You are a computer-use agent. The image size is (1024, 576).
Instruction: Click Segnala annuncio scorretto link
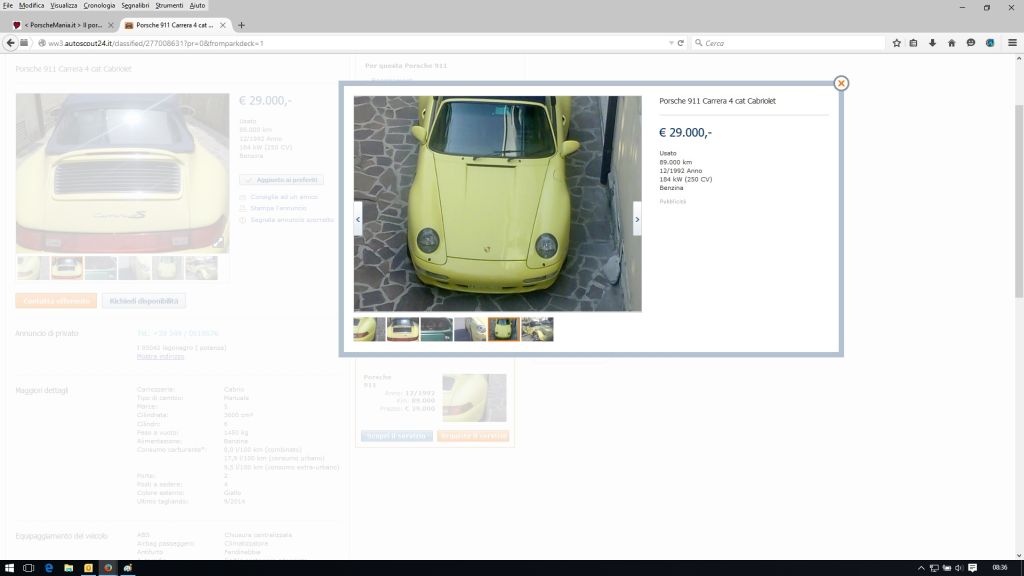tap(292, 220)
